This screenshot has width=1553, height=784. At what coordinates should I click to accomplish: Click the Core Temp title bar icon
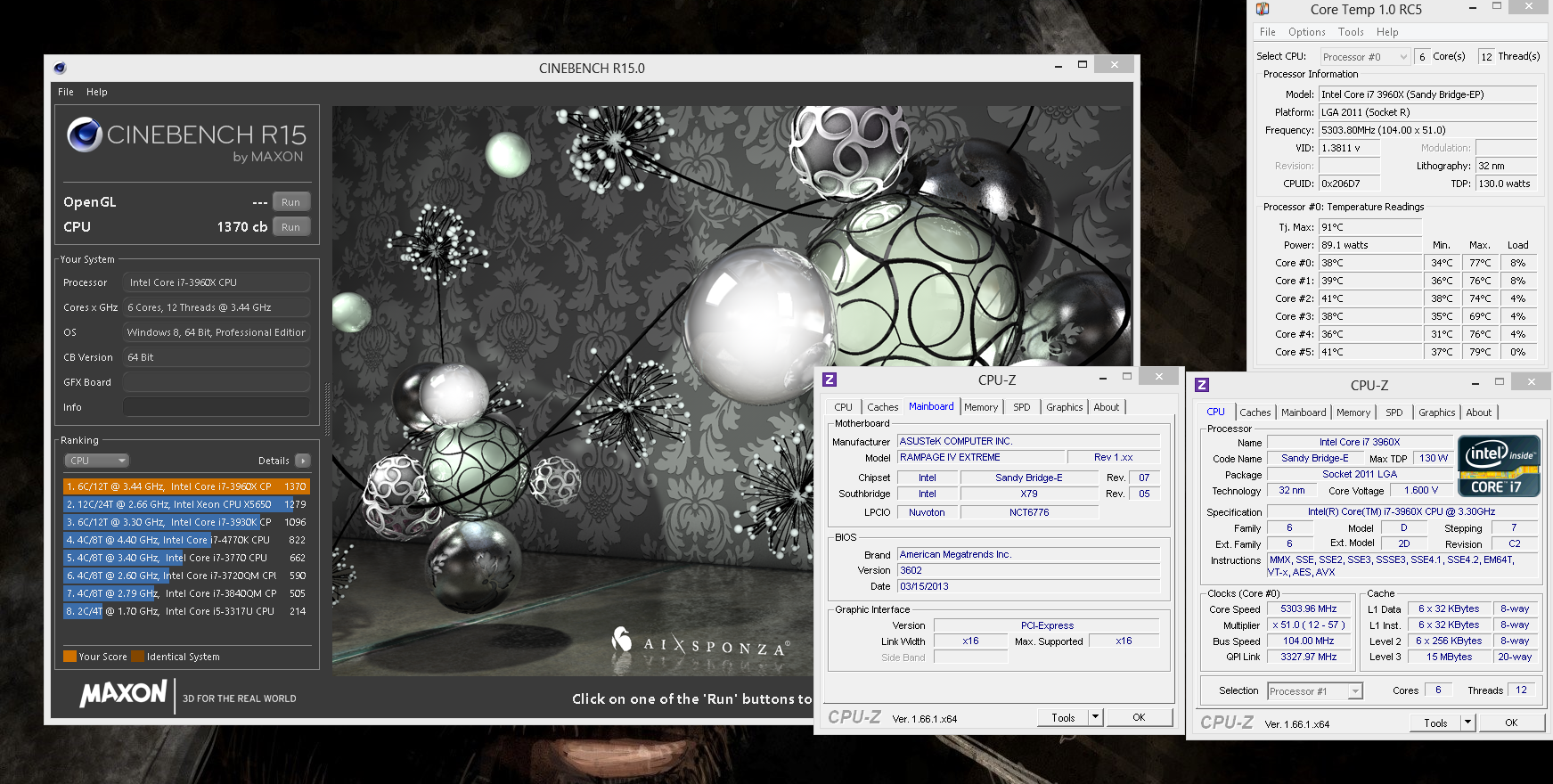1263,9
